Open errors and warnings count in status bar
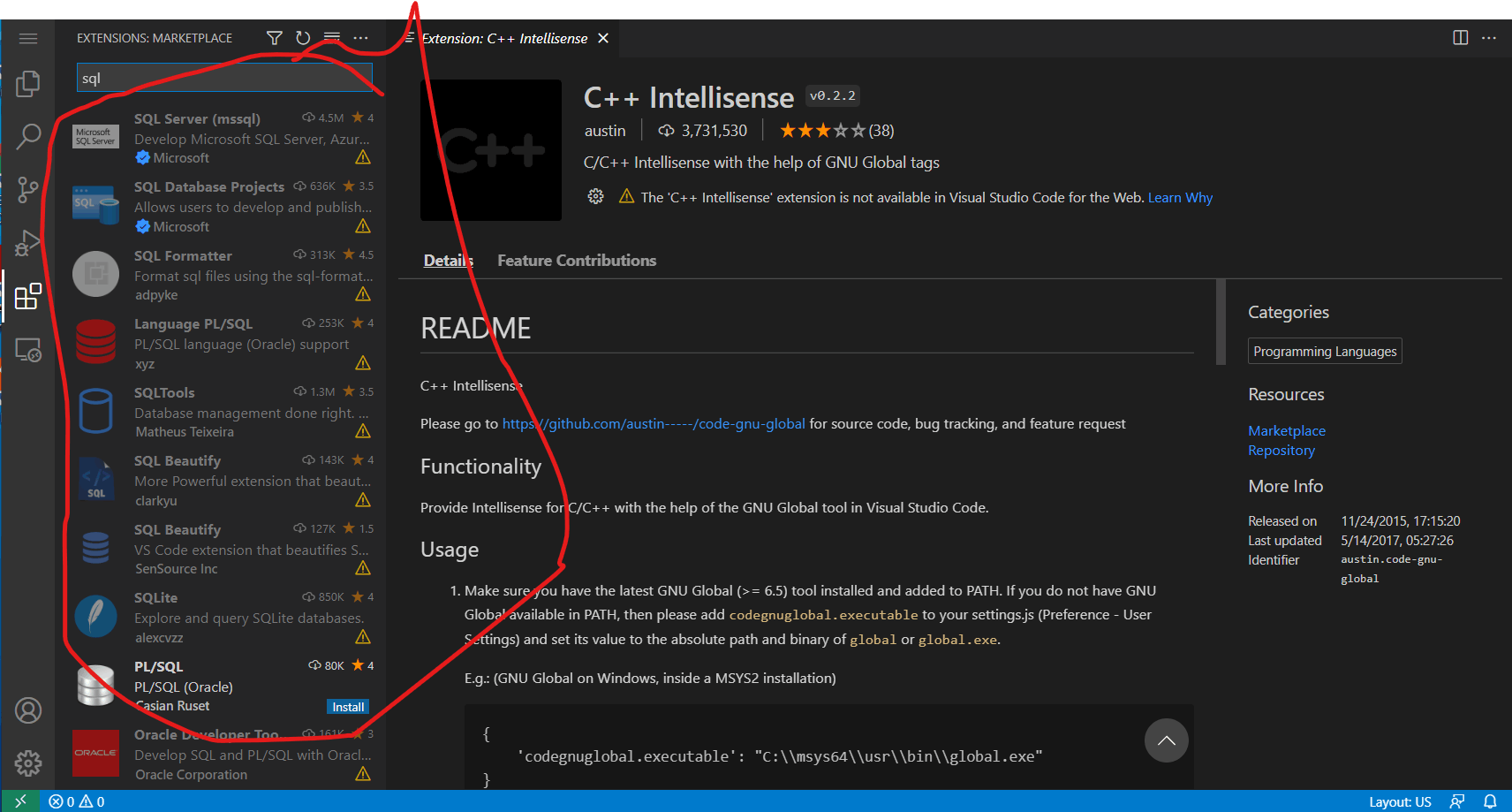This screenshot has width=1512, height=812. (x=77, y=801)
